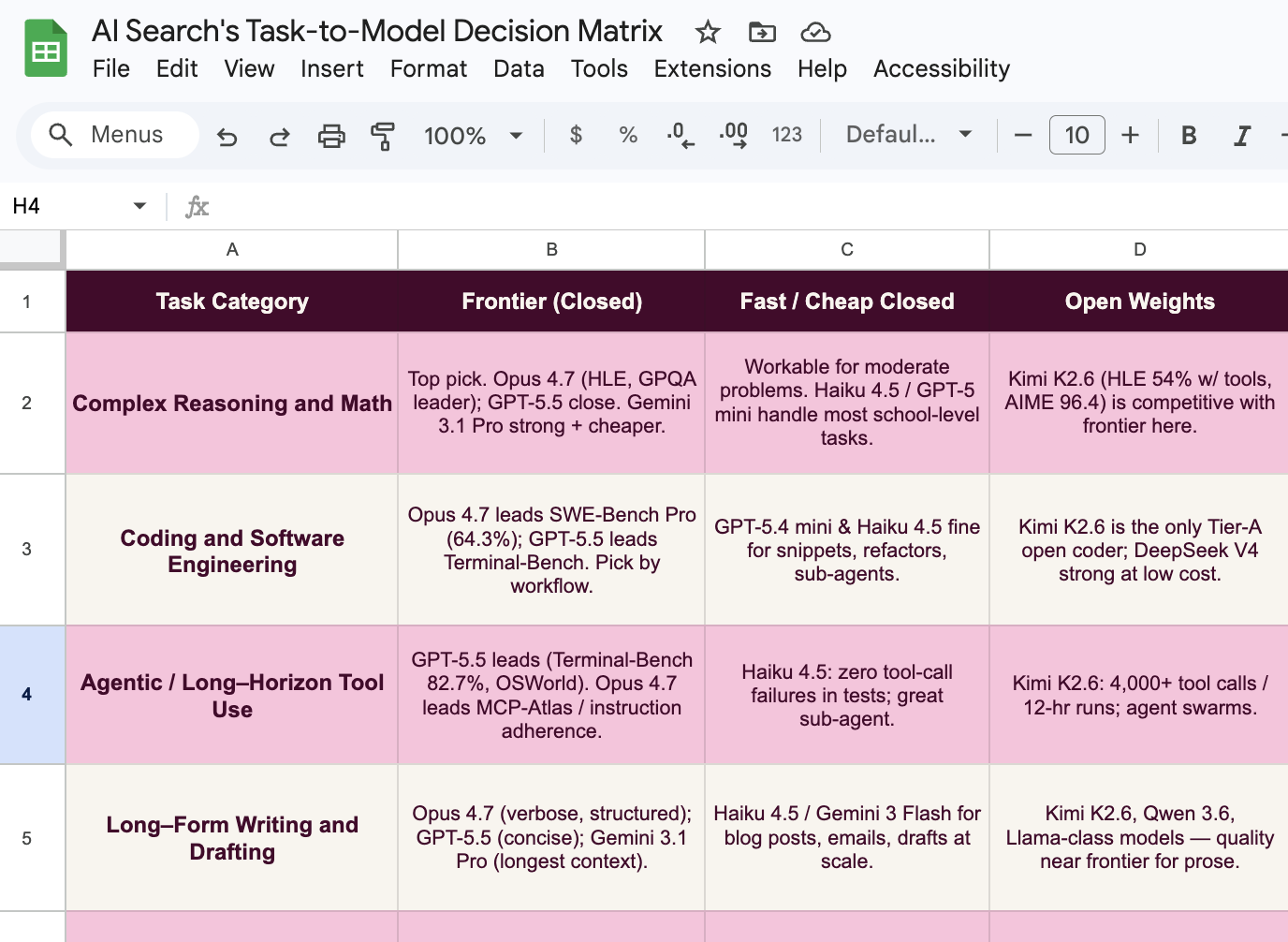
Task: Activate the paint format tool
Action: coord(382,136)
